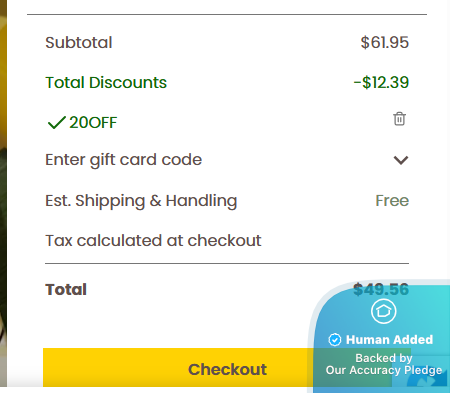This screenshot has width=450, height=393.
Task: Click the Free shipping value
Action: pyautogui.click(x=392, y=201)
